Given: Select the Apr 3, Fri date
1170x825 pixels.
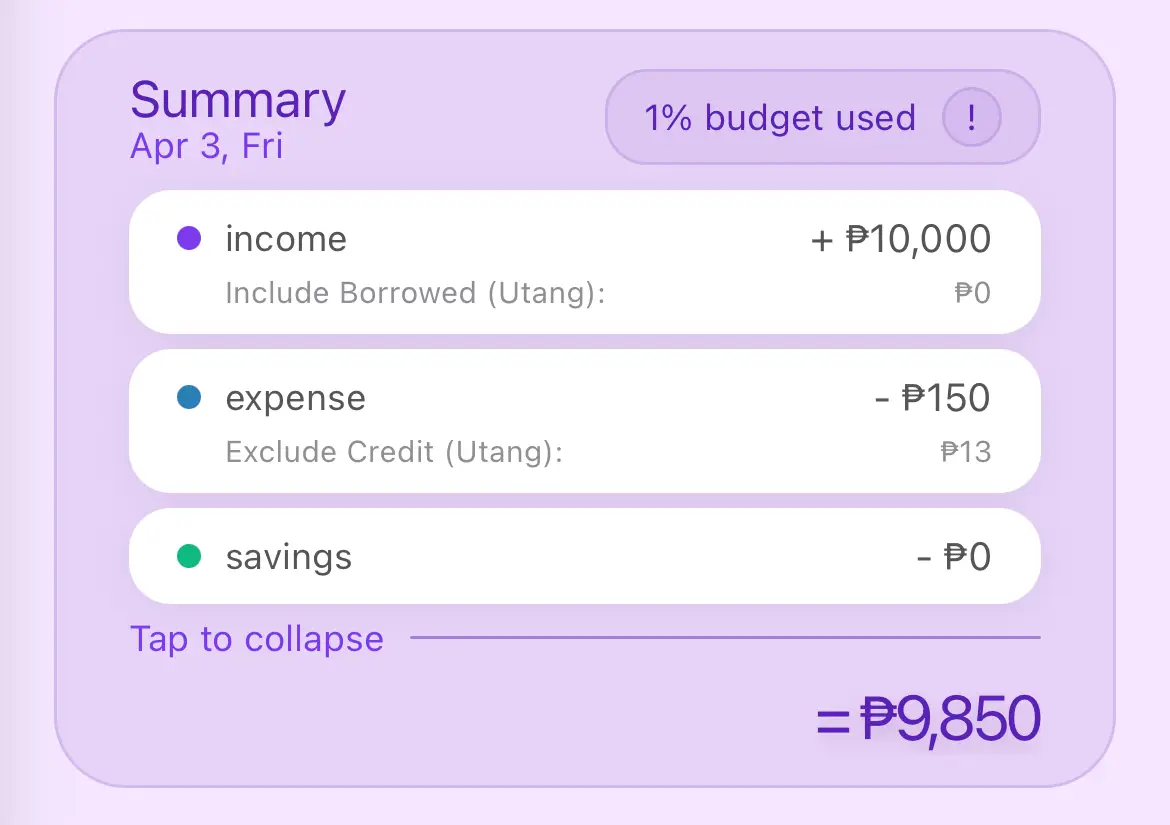Looking at the screenshot, I should pos(207,147).
